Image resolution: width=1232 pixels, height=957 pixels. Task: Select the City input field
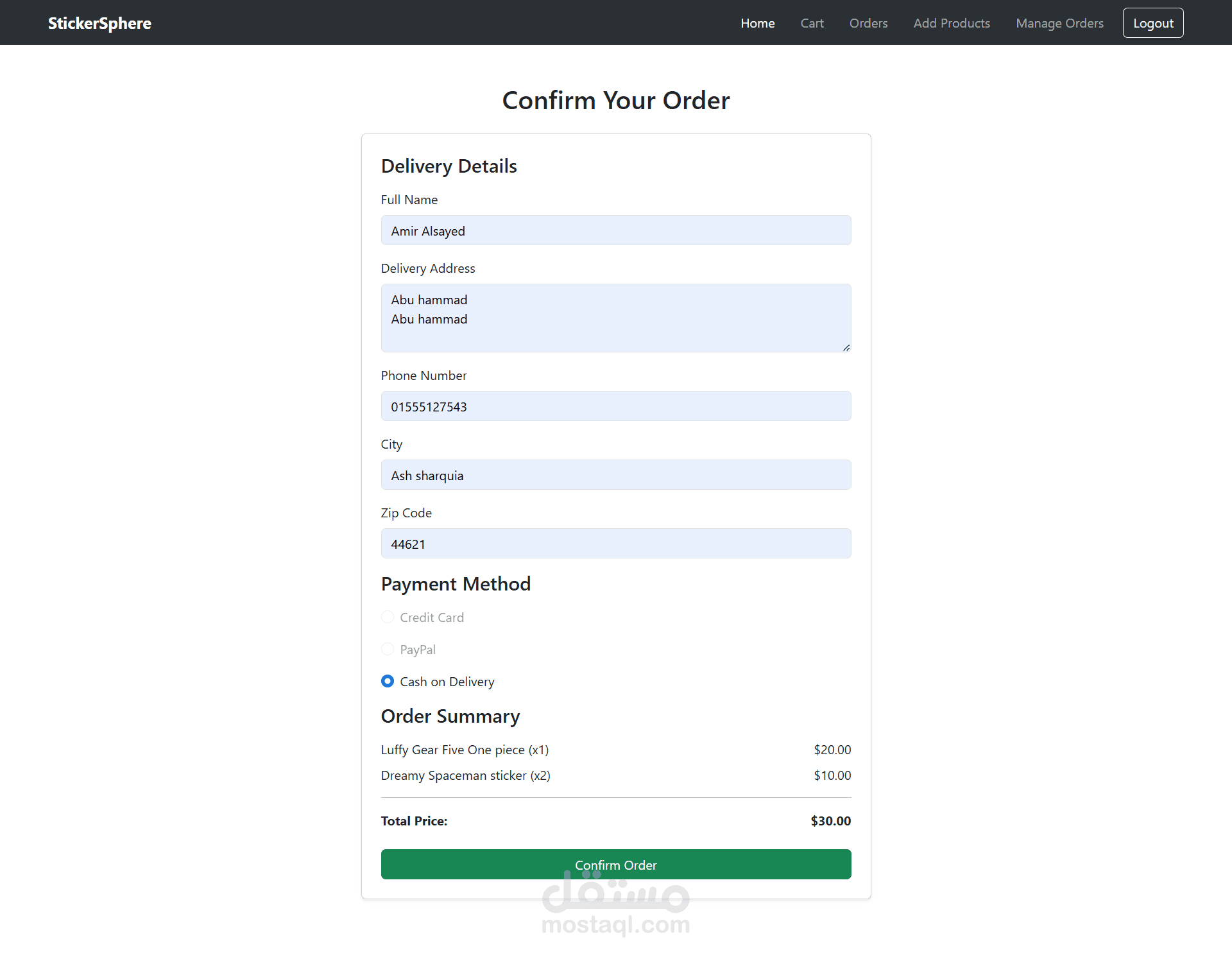(615, 475)
